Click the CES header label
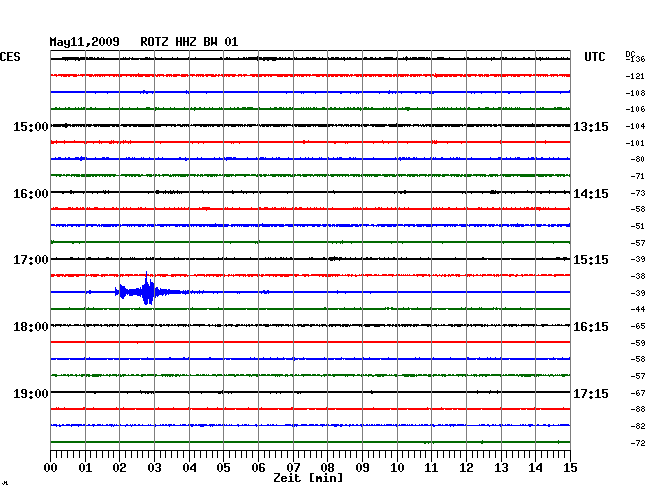This screenshot has width=650, height=494. [10, 57]
